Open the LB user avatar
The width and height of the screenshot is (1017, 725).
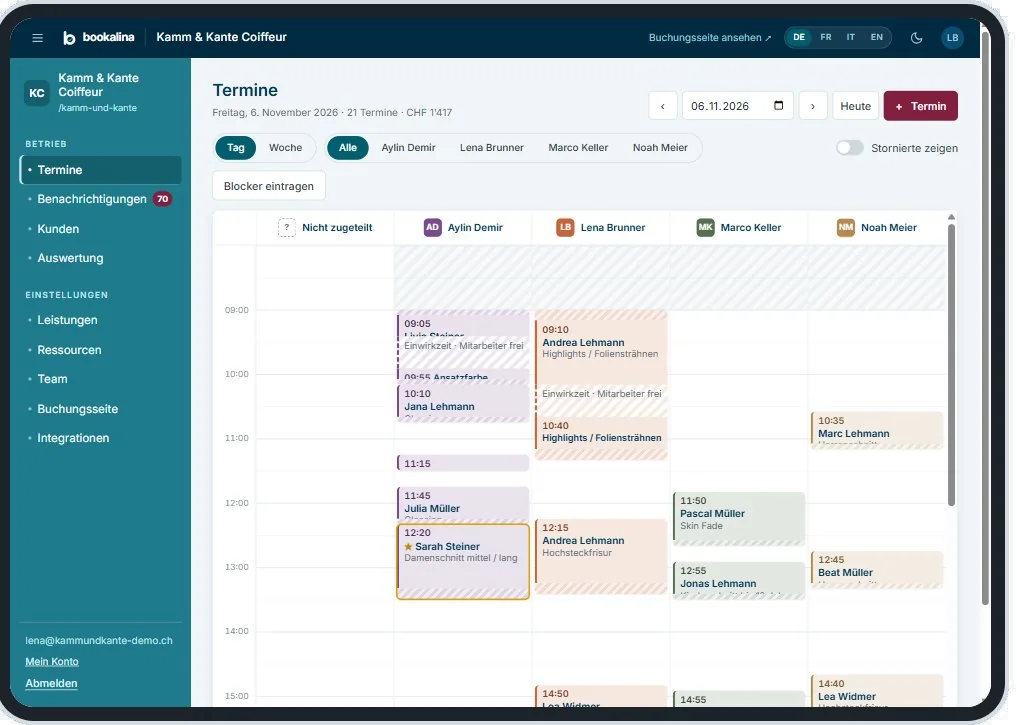click(952, 38)
